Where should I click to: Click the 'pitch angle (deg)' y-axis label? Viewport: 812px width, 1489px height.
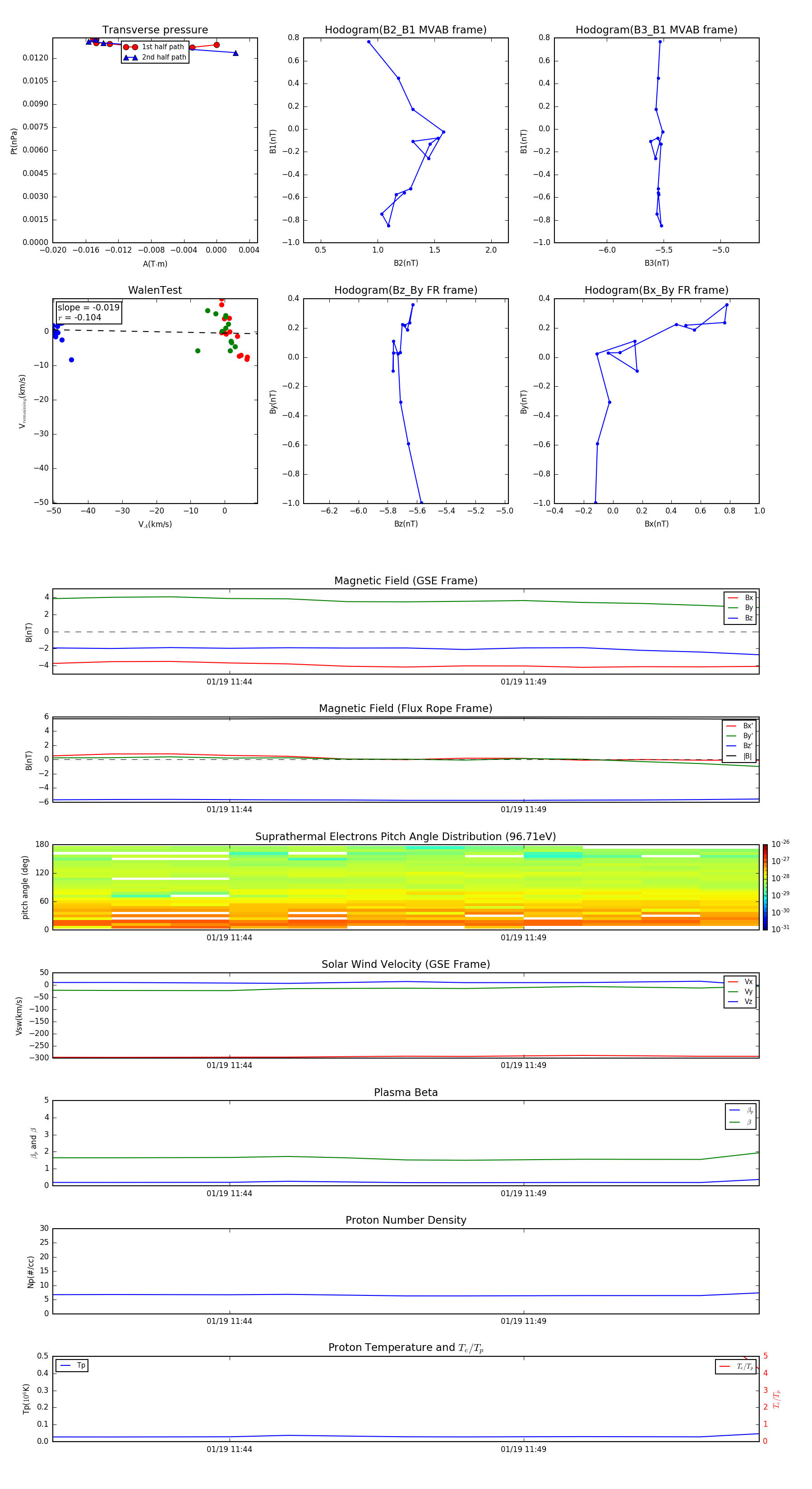[x=25, y=887]
